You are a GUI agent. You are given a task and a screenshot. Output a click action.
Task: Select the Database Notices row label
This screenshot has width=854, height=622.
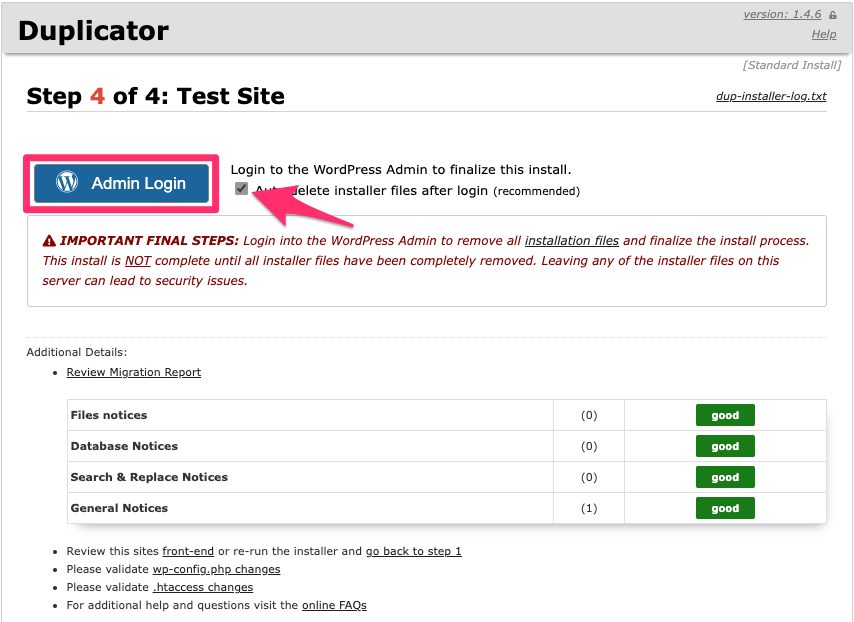[124, 446]
